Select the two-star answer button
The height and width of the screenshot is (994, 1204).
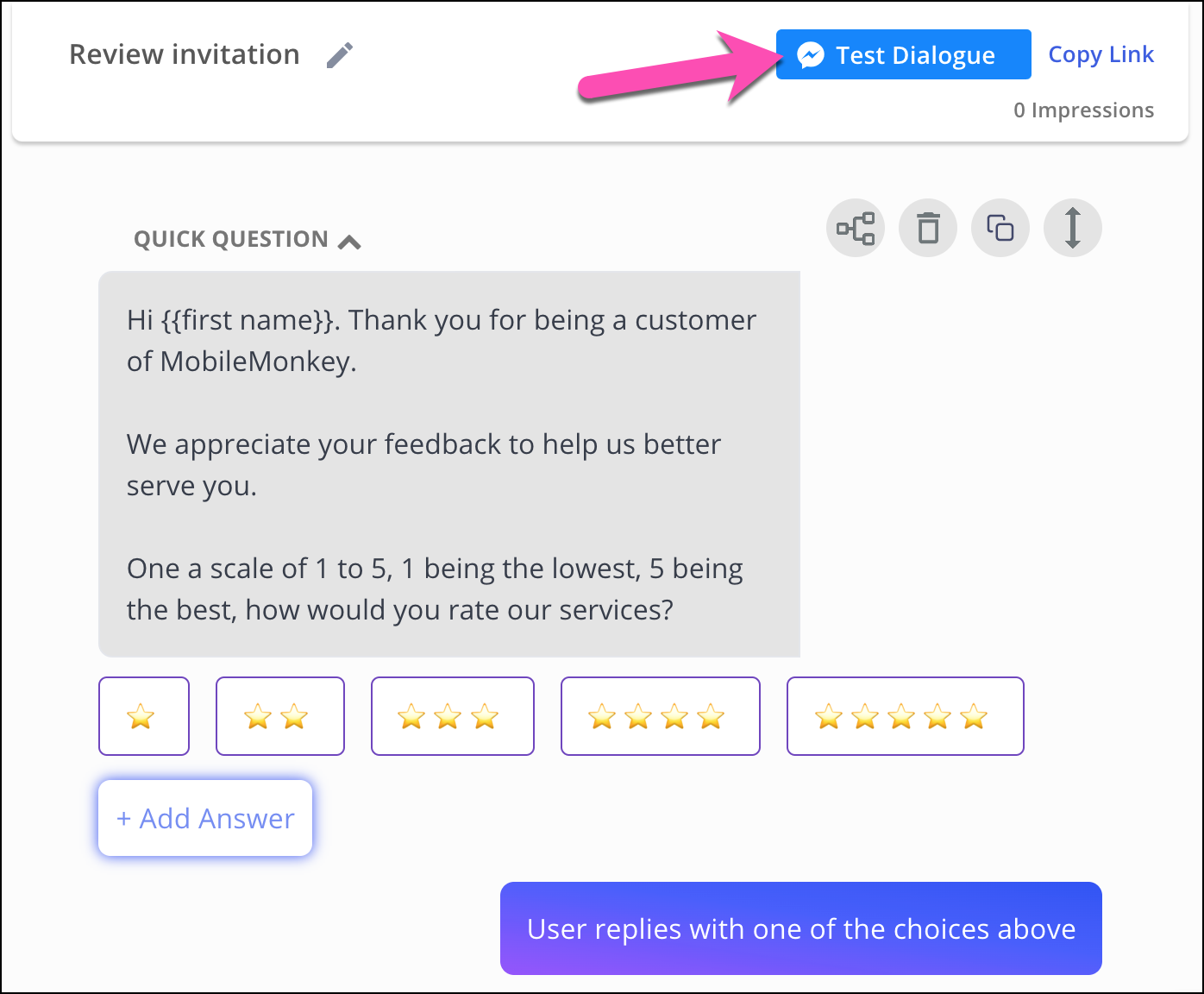[280, 716]
